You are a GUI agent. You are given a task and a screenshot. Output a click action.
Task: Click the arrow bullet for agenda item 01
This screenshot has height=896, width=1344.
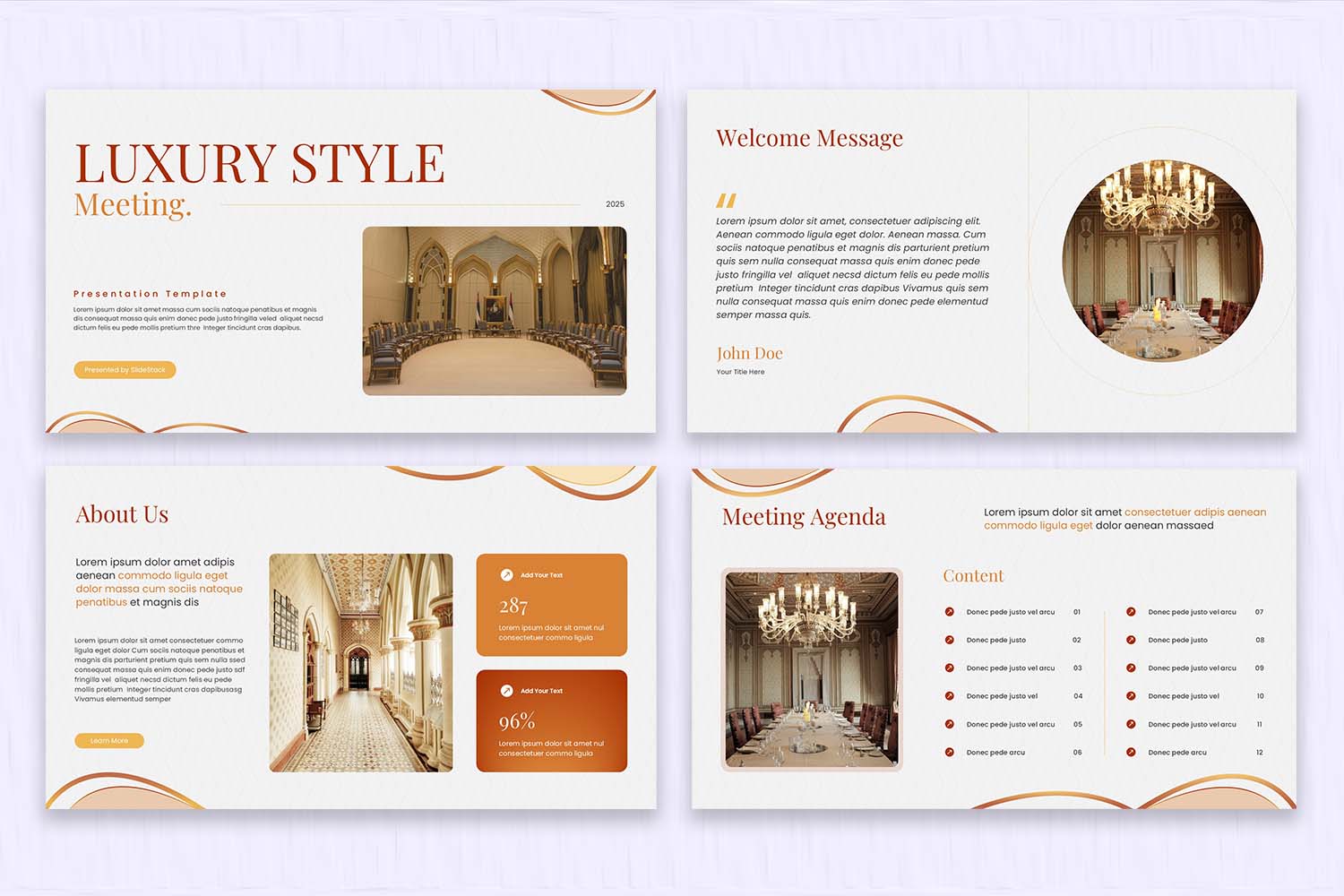(949, 612)
